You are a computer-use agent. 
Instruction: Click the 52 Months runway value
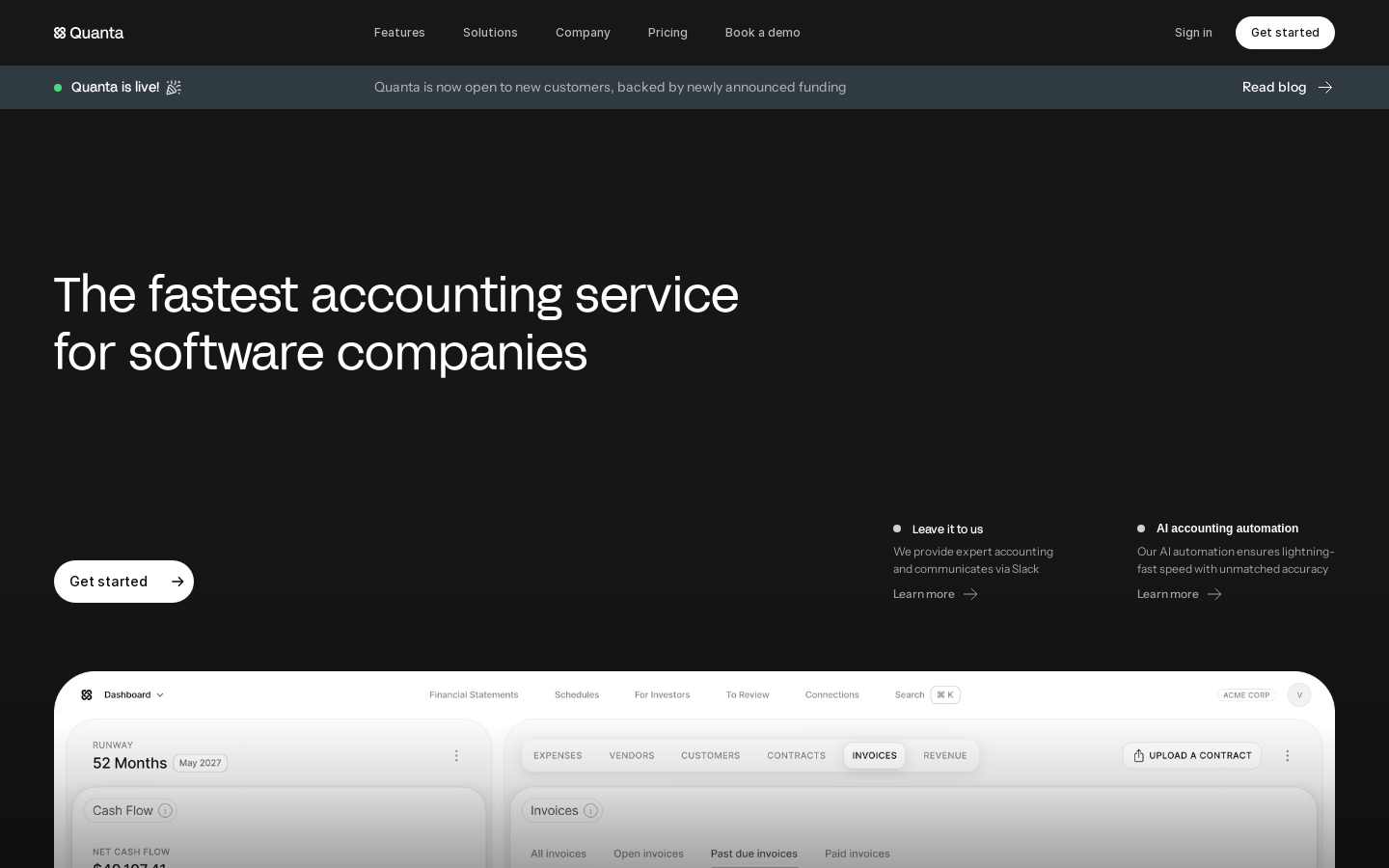point(129,763)
